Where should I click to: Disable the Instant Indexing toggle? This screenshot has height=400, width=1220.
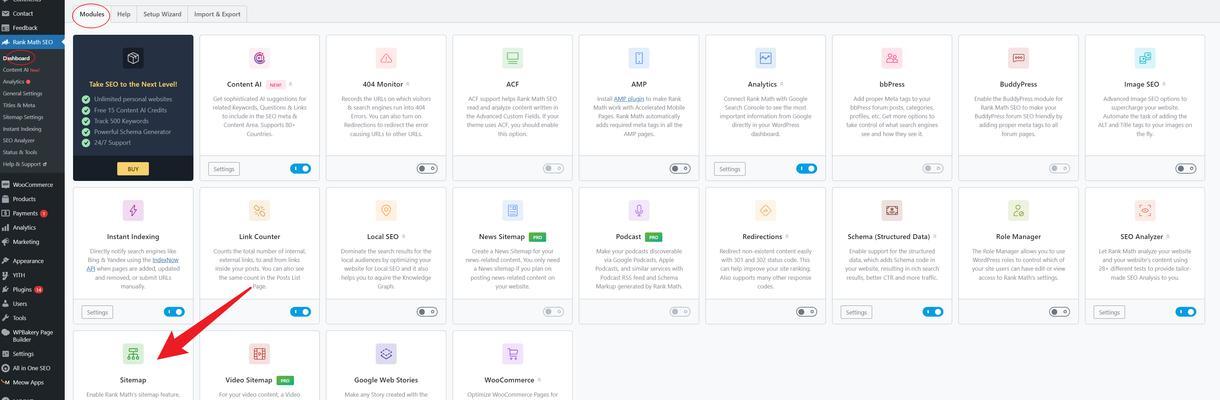click(174, 312)
